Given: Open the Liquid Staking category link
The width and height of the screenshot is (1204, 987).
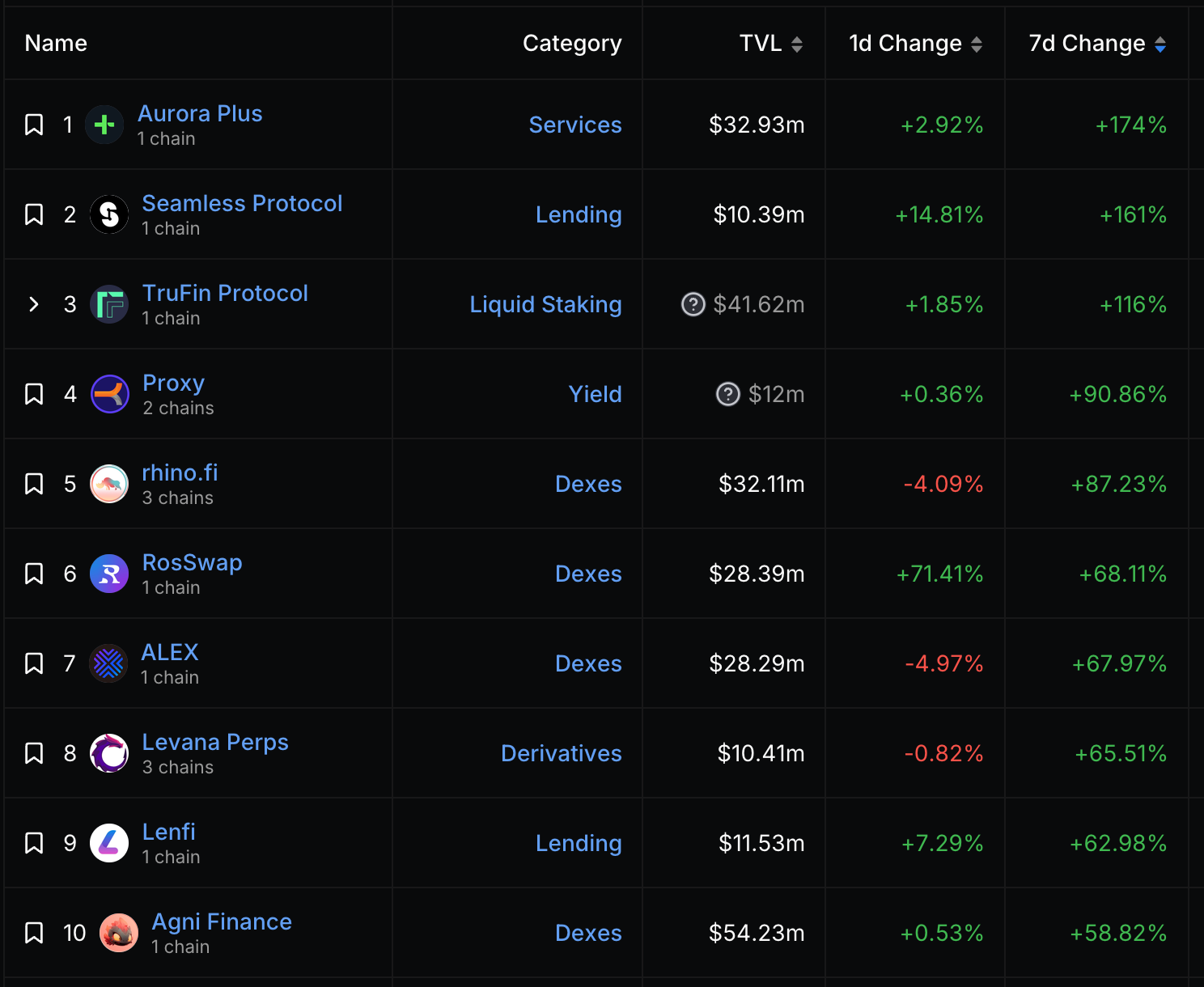Looking at the screenshot, I should pos(545,305).
